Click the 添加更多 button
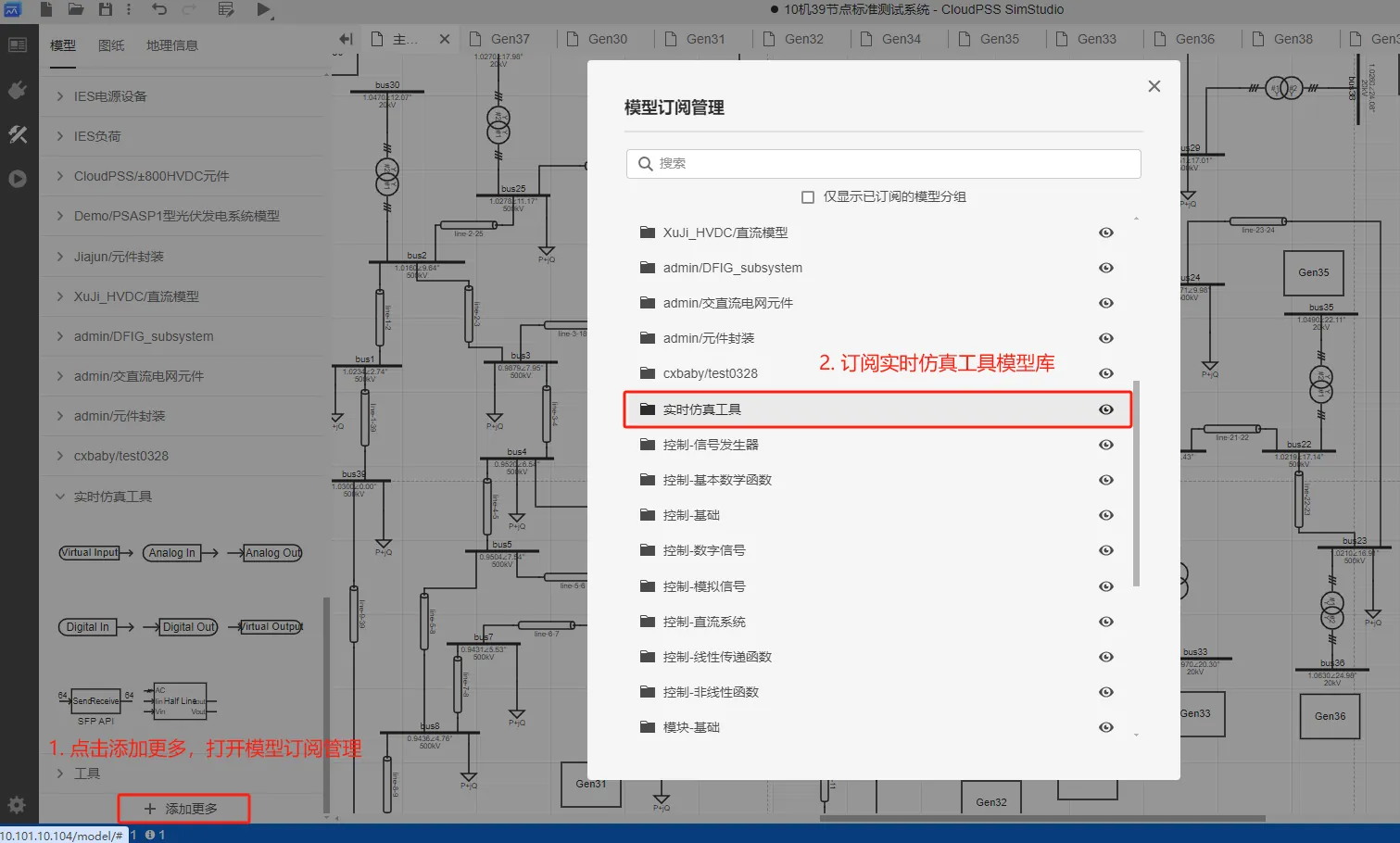 (x=183, y=809)
